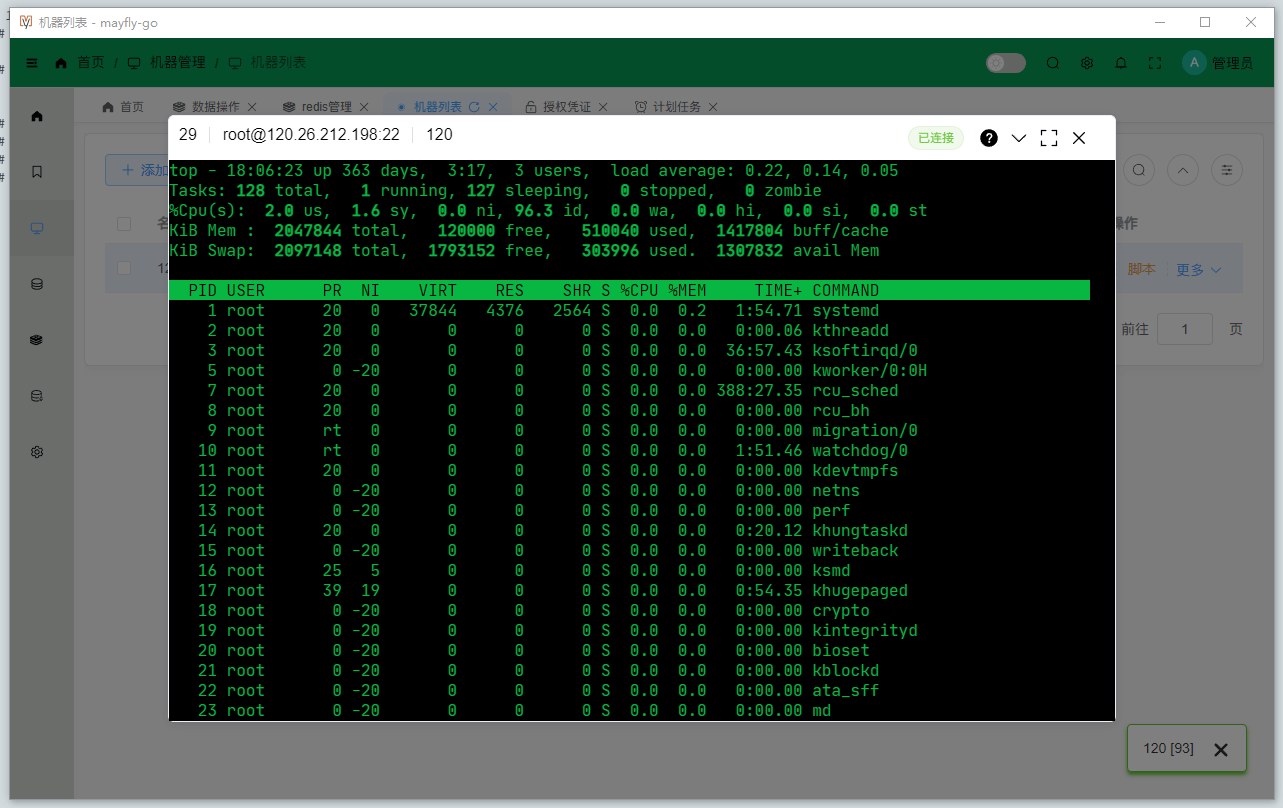Viewport: 1283px width, 808px height.
Task: Tick the machine row checkbox
Action: click(124, 268)
